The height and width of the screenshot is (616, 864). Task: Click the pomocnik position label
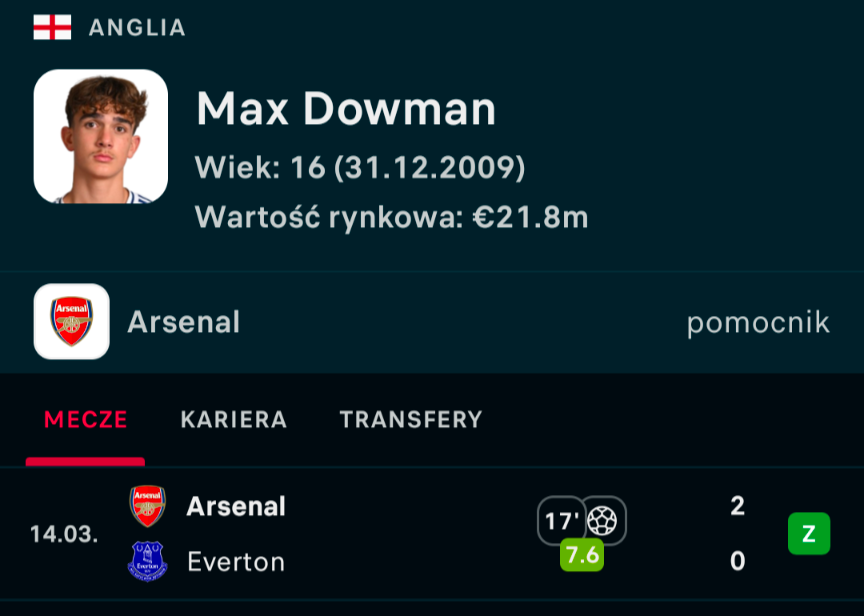[x=758, y=322]
